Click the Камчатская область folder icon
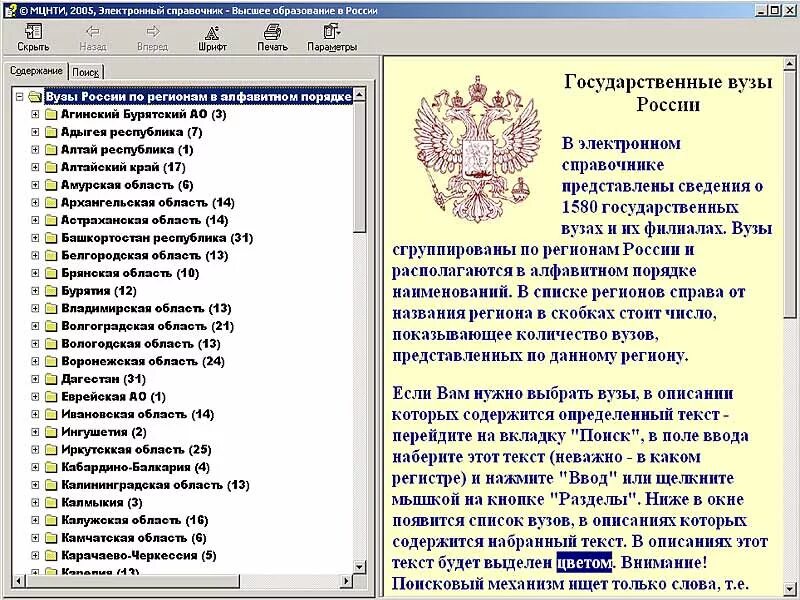 click(x=51, y=538)
